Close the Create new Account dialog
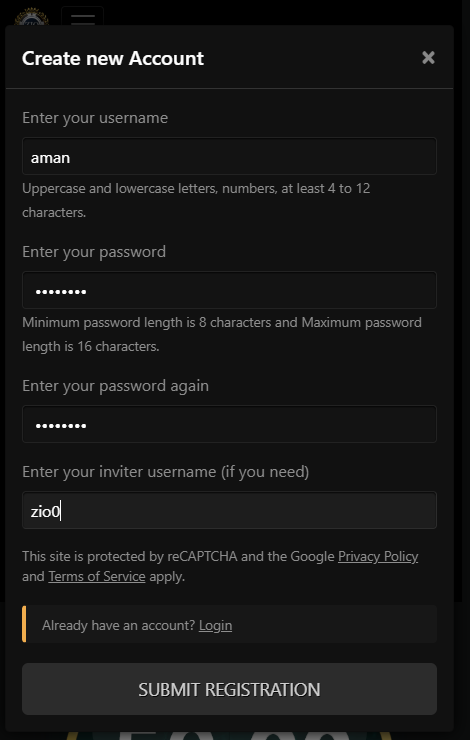The image size is (470, 740). click(x=428, y=58)
